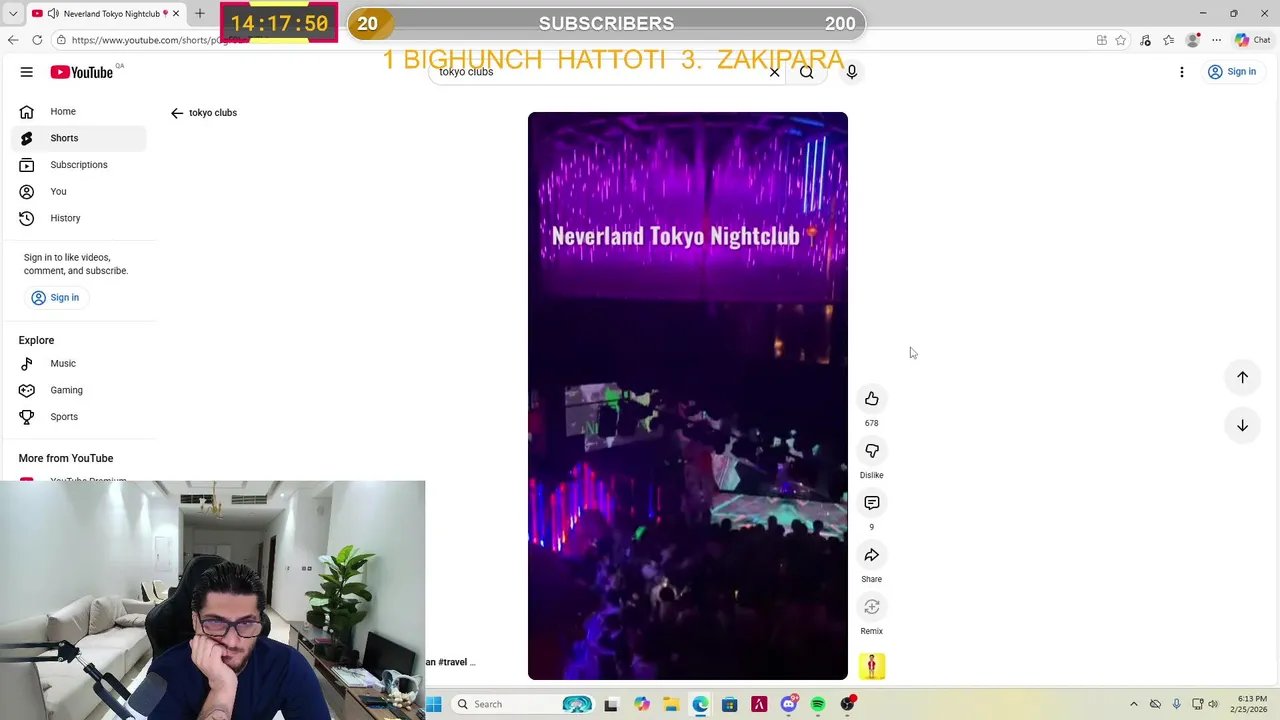Image resolution: width=1280 pixels, height=720 pixels.
Task: Open YouTube settings three-dot menu
Action: (x=1182, y=72)
